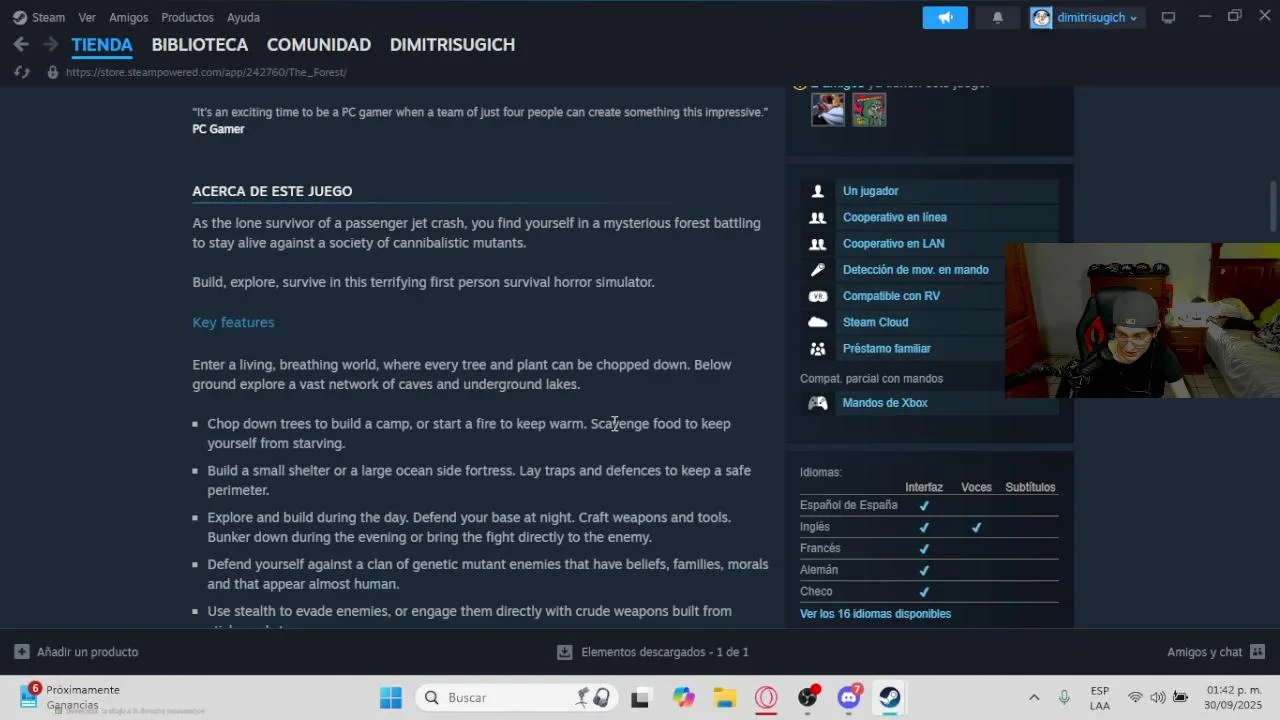Click Añadir un producto button
Screen dimensions: 1280x720
tap(77, 652)
